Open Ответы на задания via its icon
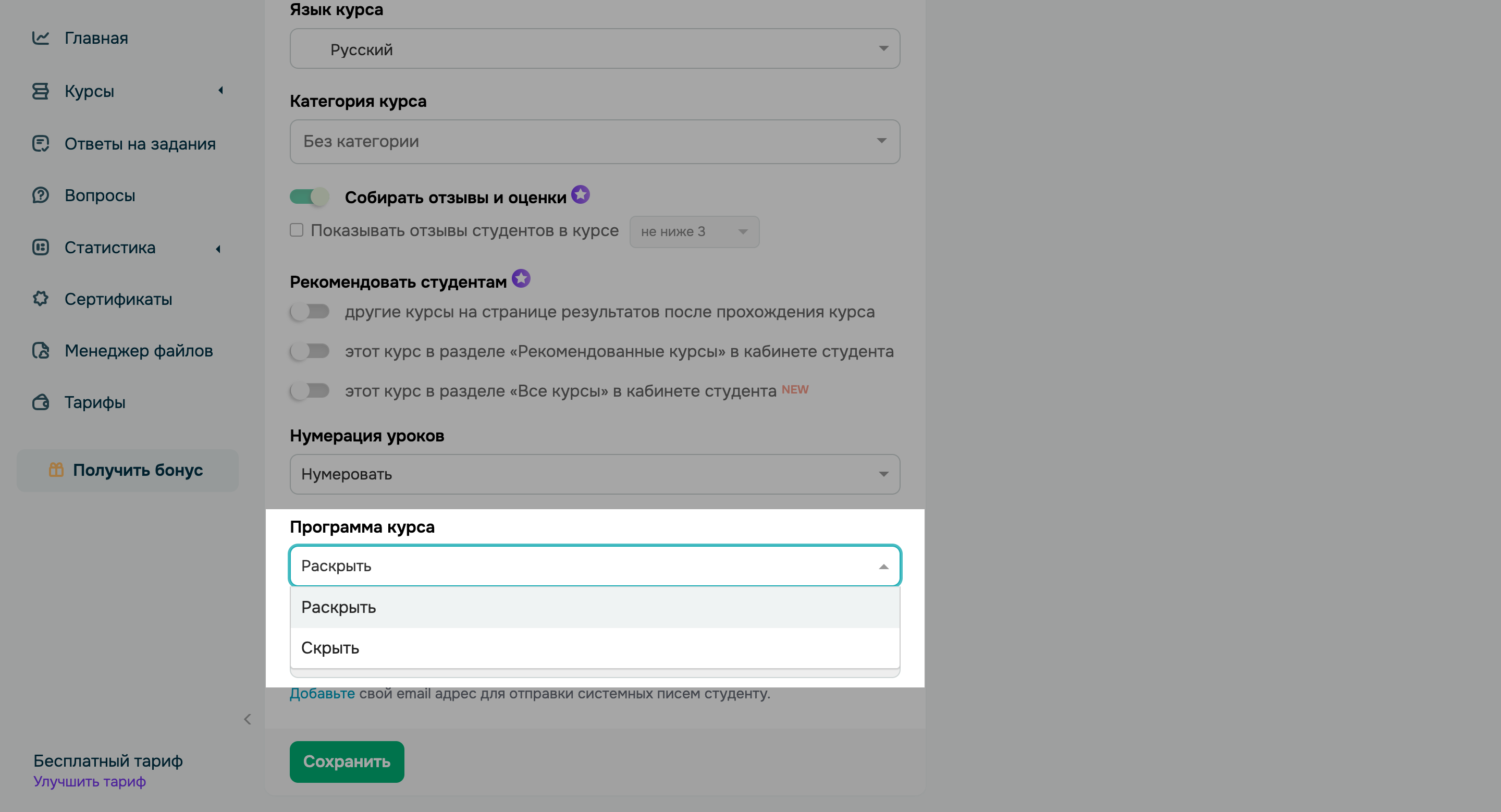Viewport: 1501px width, 812px height. [x=40, y=143]
